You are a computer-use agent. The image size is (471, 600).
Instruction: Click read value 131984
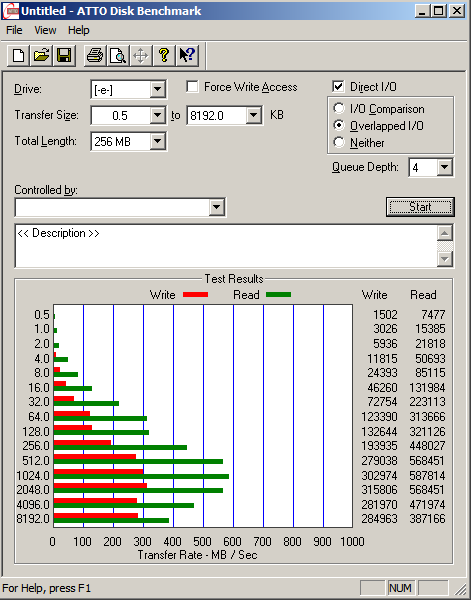pyautogui.click(x=427, y=388)
